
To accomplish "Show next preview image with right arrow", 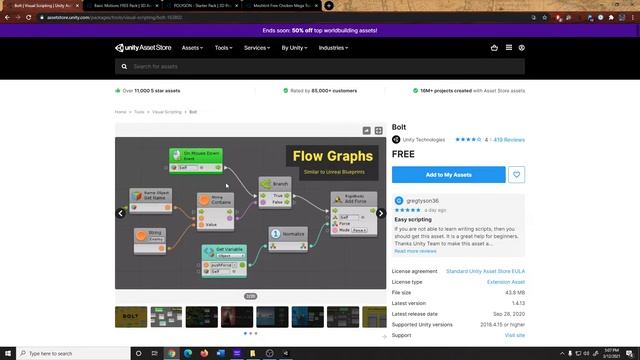I will pos(380,213).
